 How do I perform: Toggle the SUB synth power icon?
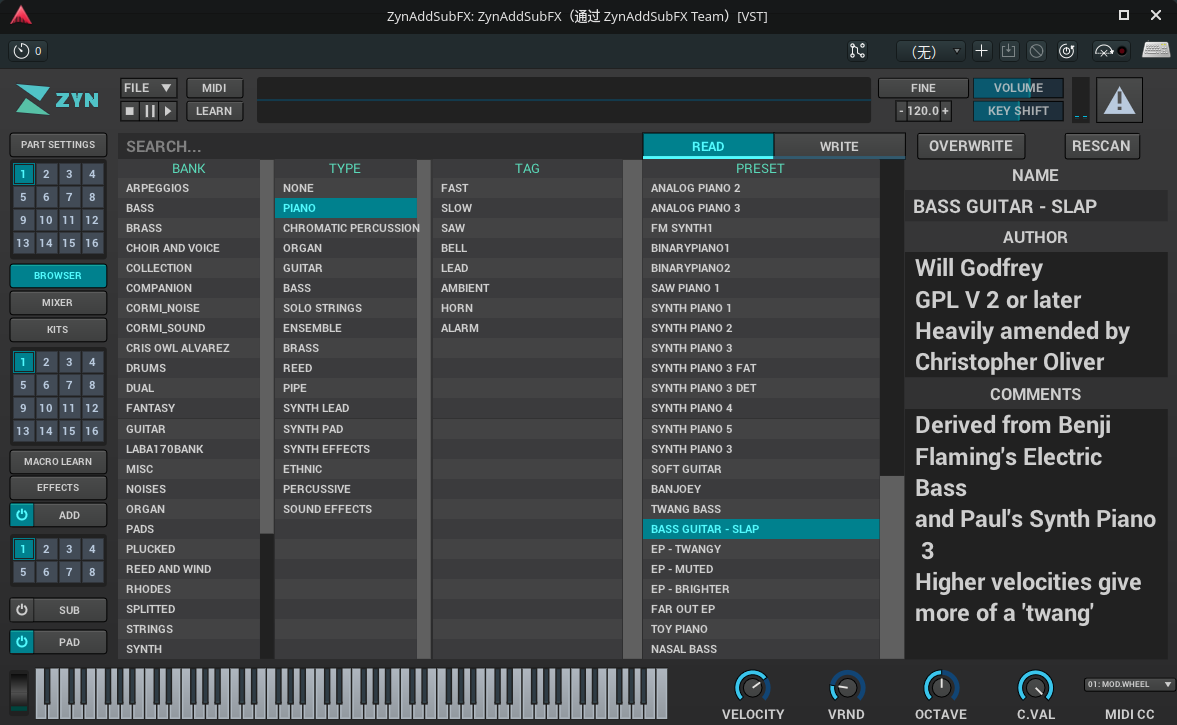(22, 610)
